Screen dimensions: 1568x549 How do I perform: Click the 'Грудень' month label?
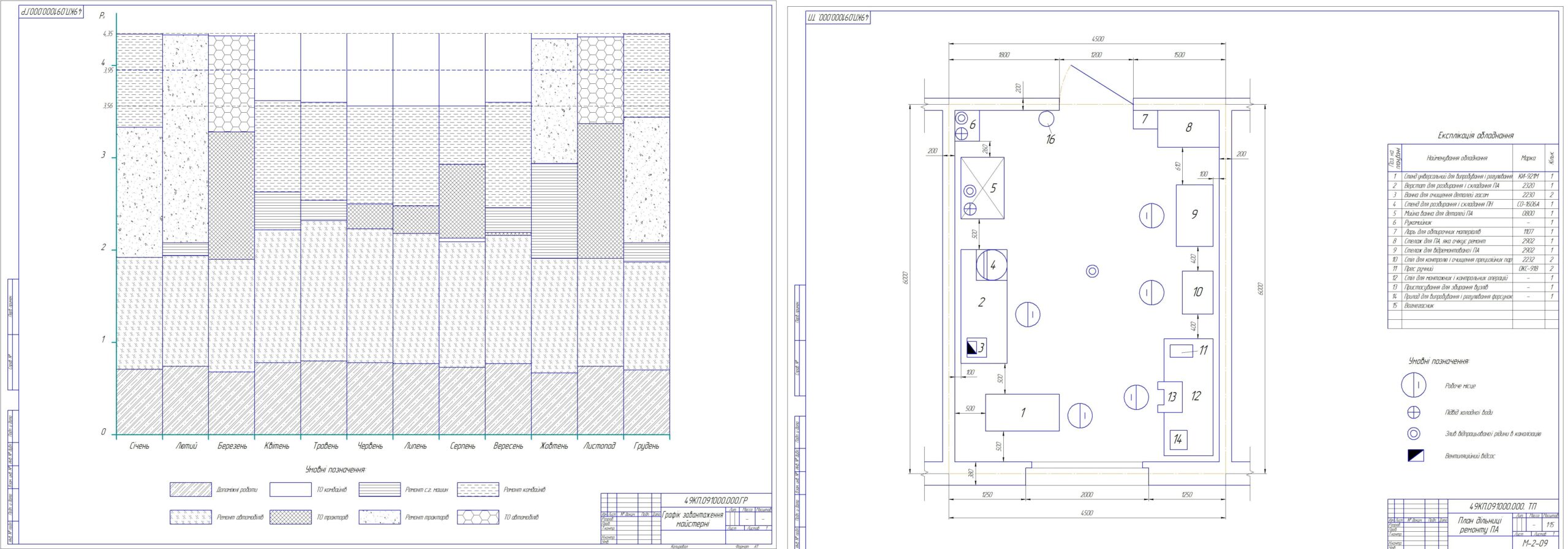click(646, 446)
